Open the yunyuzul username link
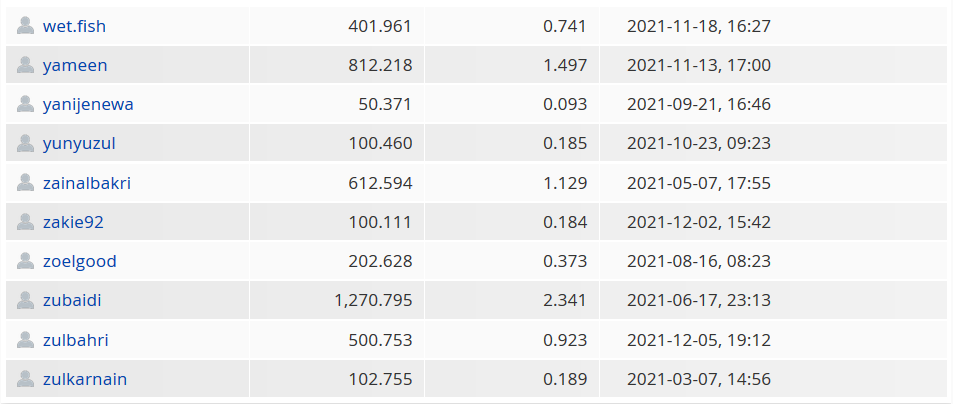953x404 pixels. (x=79, y=144)
